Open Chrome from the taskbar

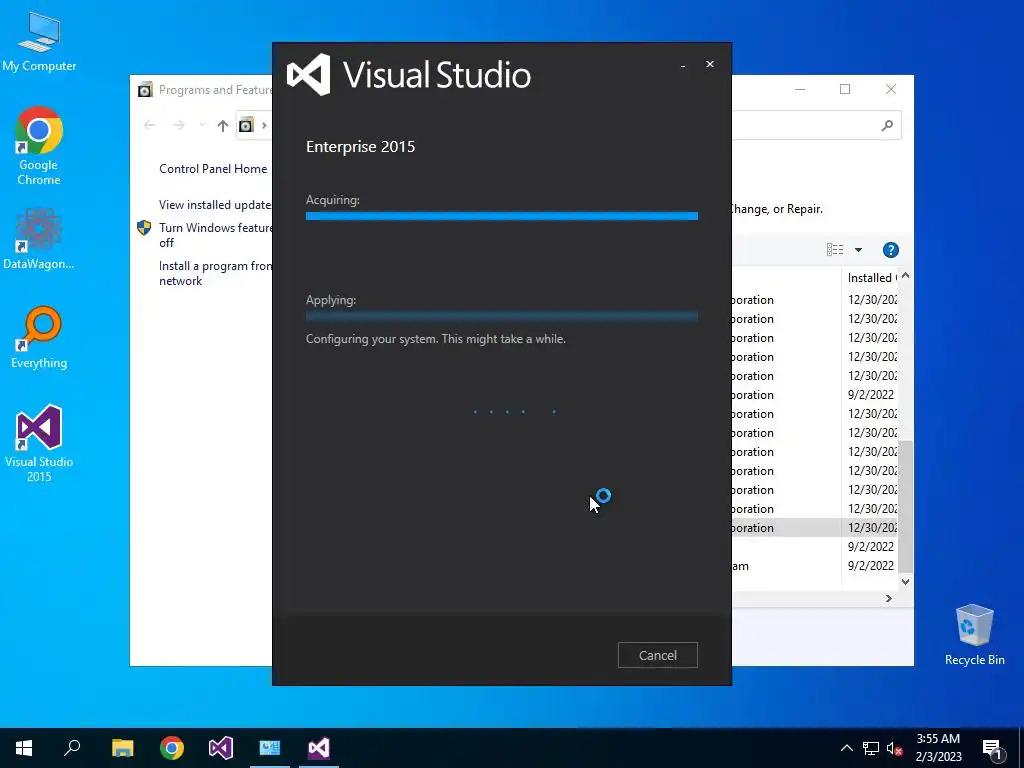[x=172, y=748]
